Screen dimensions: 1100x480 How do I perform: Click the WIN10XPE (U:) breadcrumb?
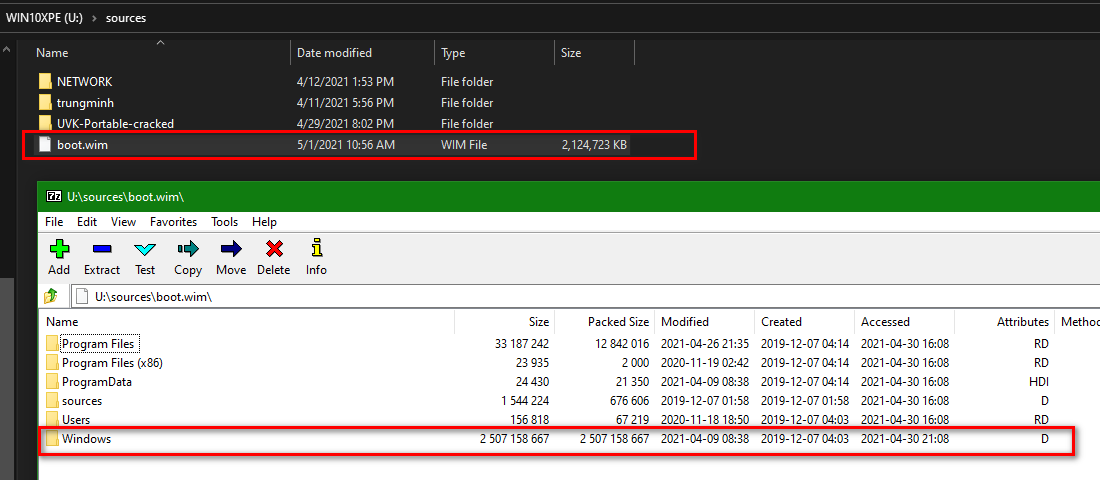coord(44,18)
